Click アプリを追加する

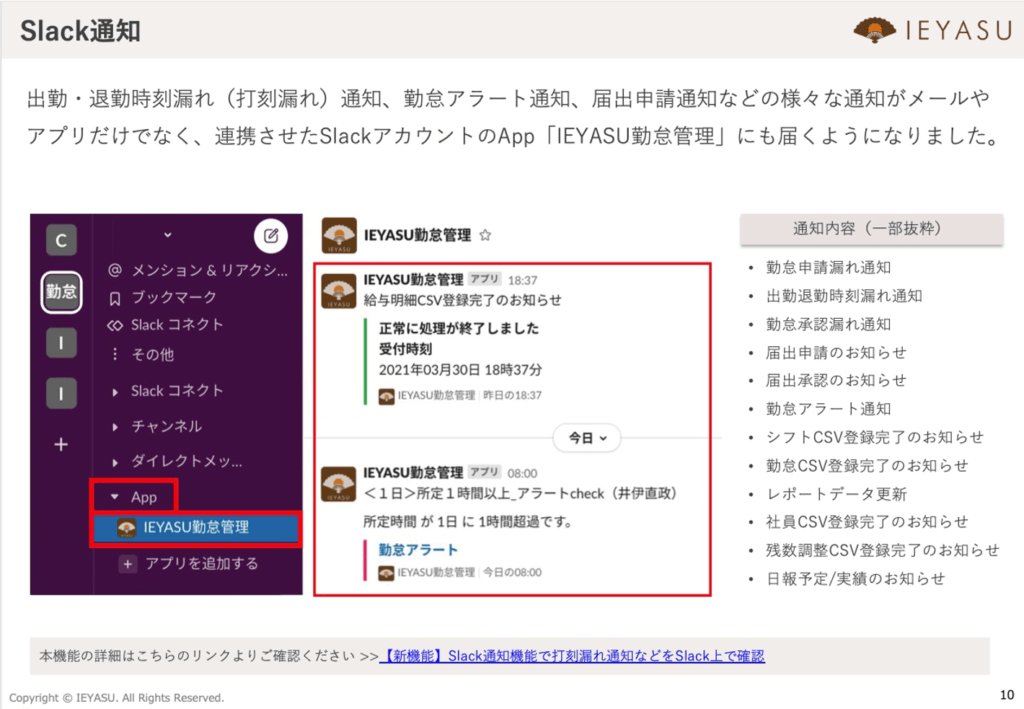pyautogui.click(x=202, y=563)
